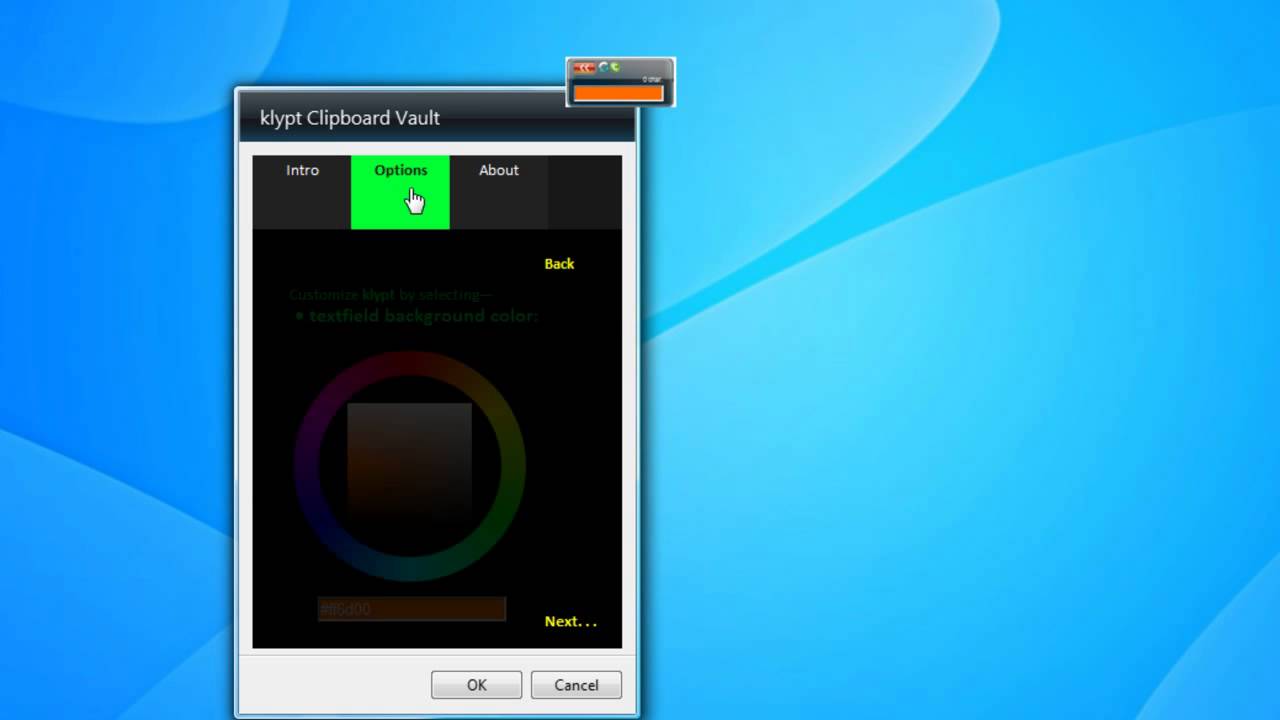Click the "klypt Clipboard Vault" title text
Screen dimensions: 1280x720
(350, 118)
